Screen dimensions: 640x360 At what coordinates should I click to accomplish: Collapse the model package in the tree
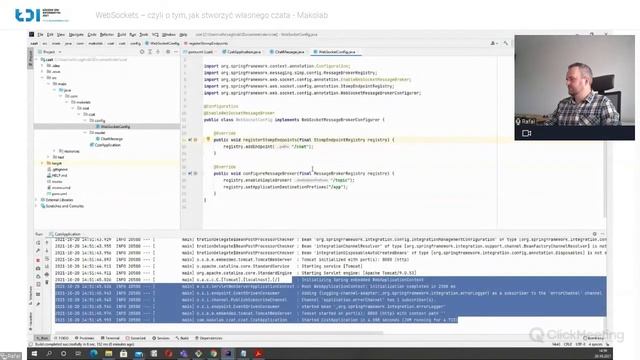85,133
